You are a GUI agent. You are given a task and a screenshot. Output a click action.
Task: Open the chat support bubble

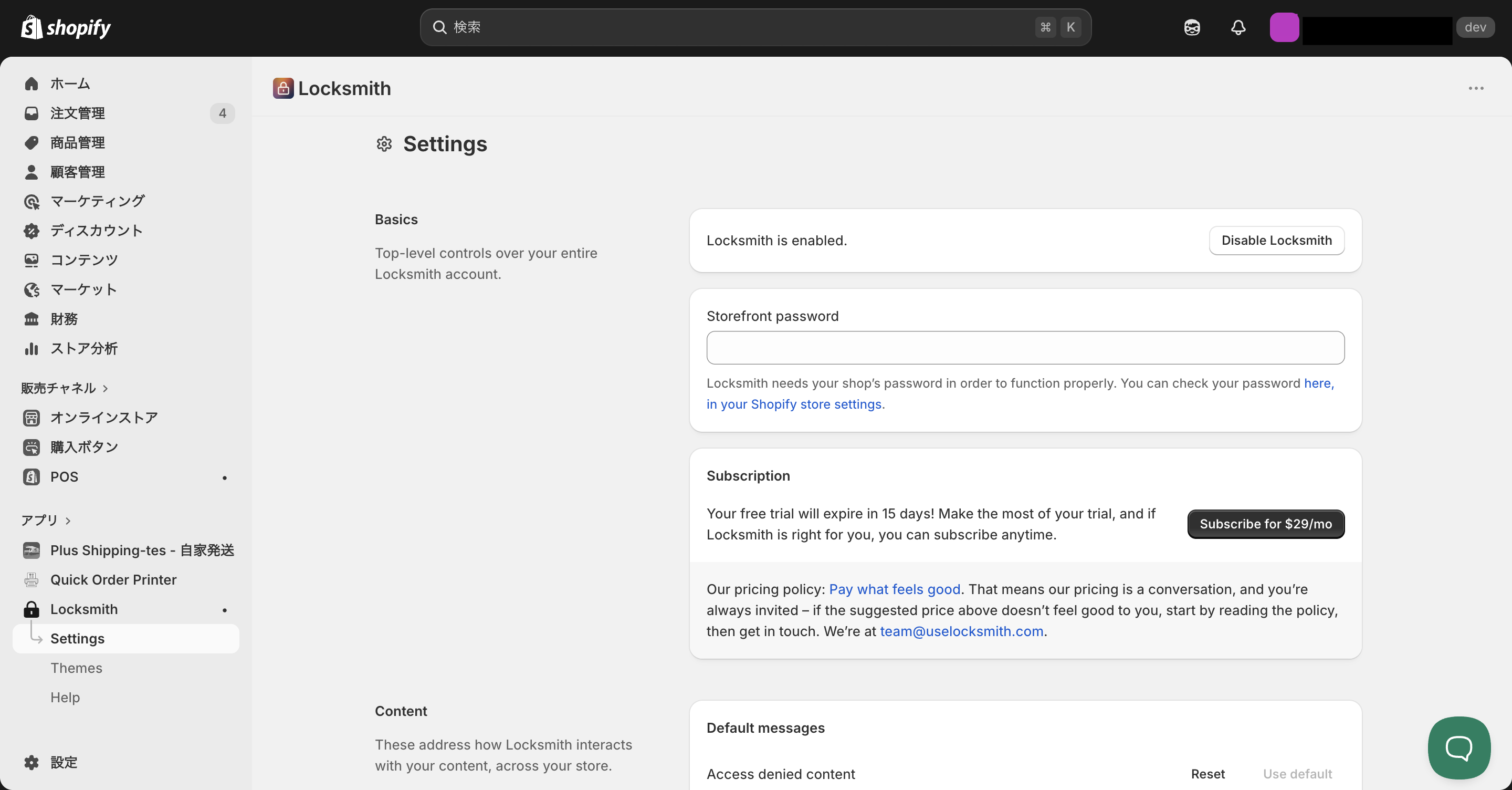pos(1458,747)
